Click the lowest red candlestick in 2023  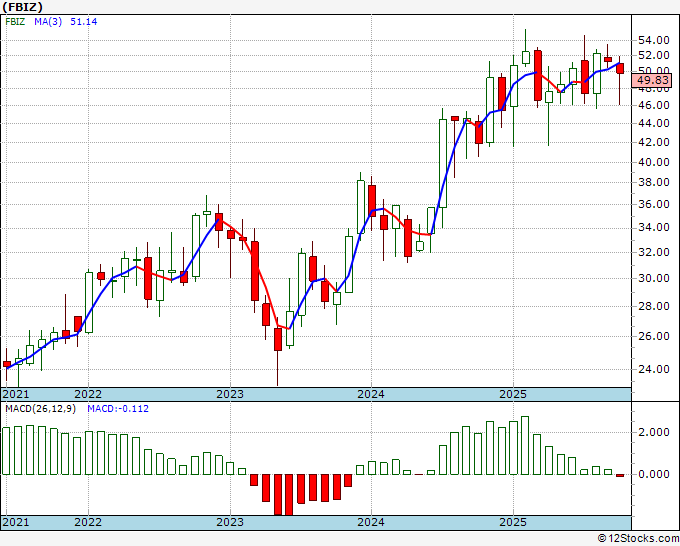pyautogui.click(x=278, y=339)
